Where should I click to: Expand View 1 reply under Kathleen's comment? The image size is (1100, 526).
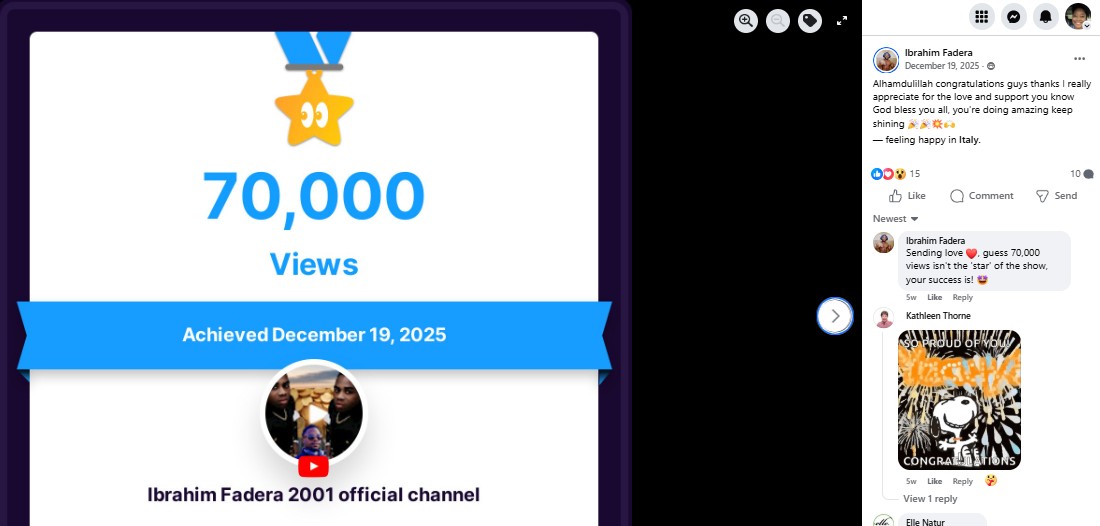930,499
